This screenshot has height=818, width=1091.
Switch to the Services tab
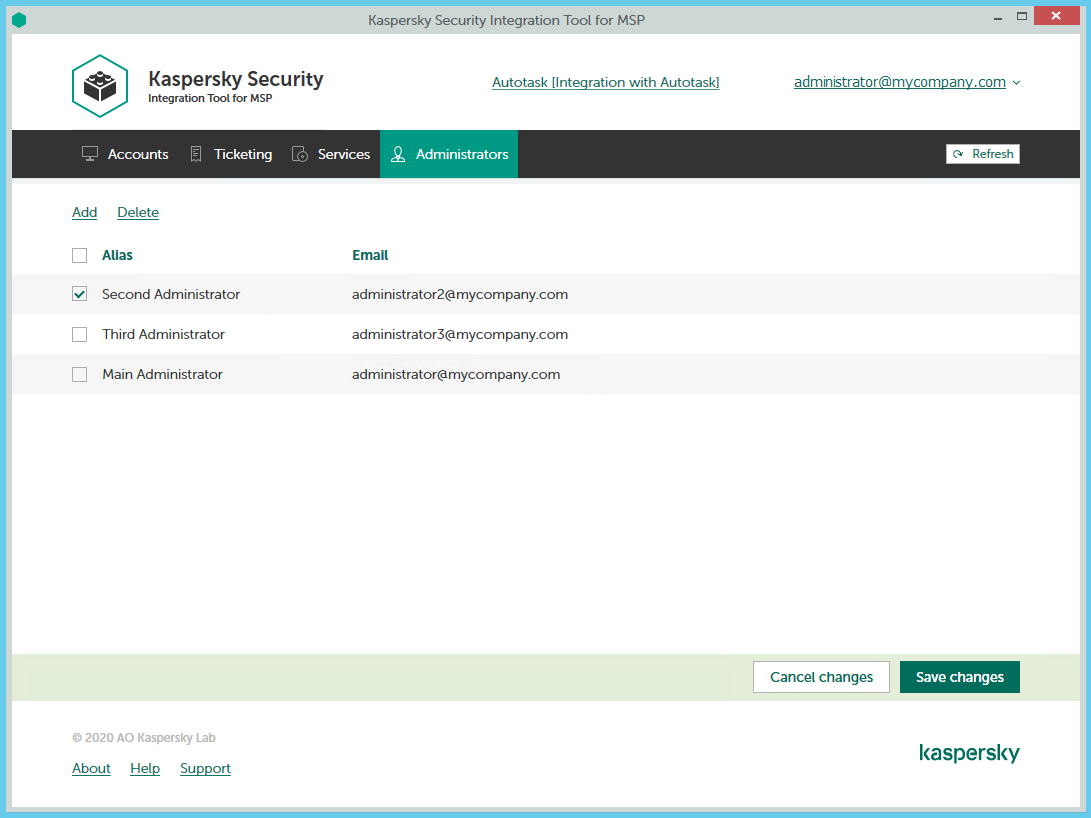tap(343, 154)
